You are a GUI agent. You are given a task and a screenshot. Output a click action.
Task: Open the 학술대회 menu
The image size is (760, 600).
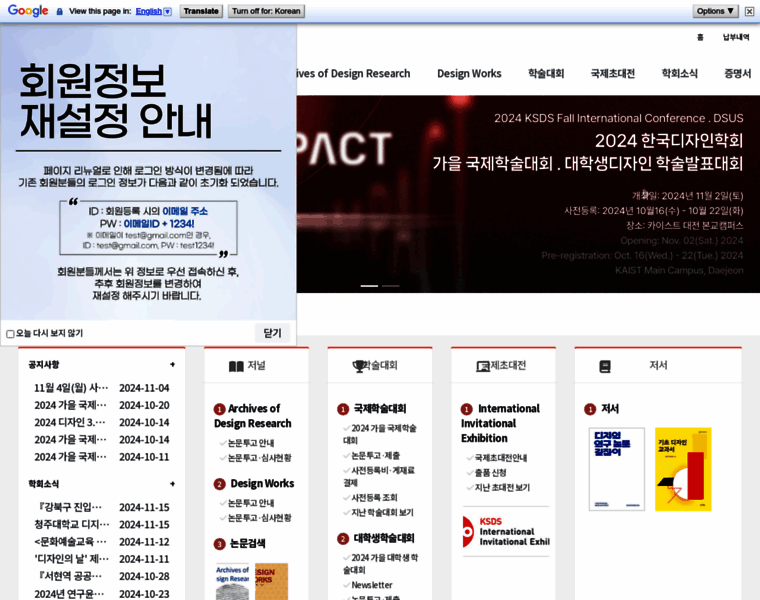[546, 74]
